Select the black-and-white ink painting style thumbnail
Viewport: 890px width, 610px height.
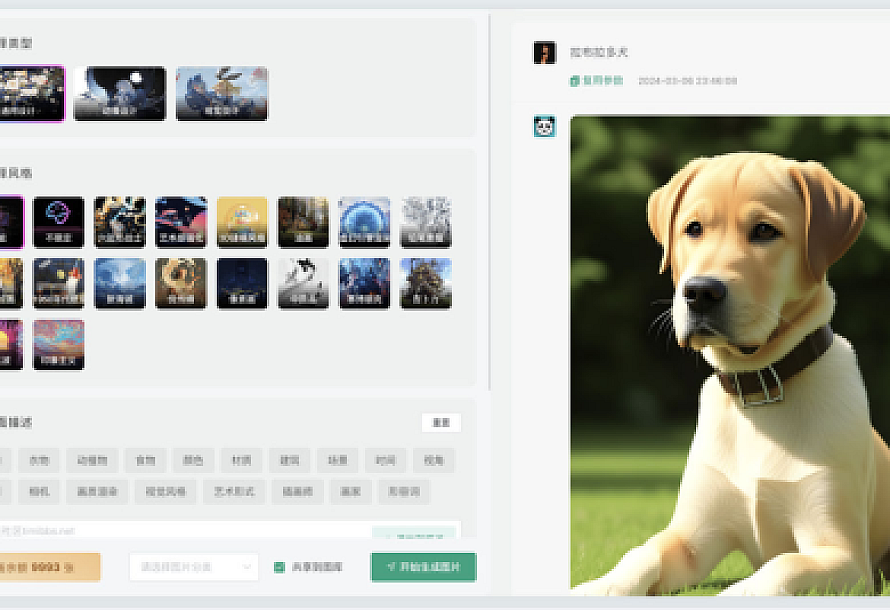coord(303,283)
